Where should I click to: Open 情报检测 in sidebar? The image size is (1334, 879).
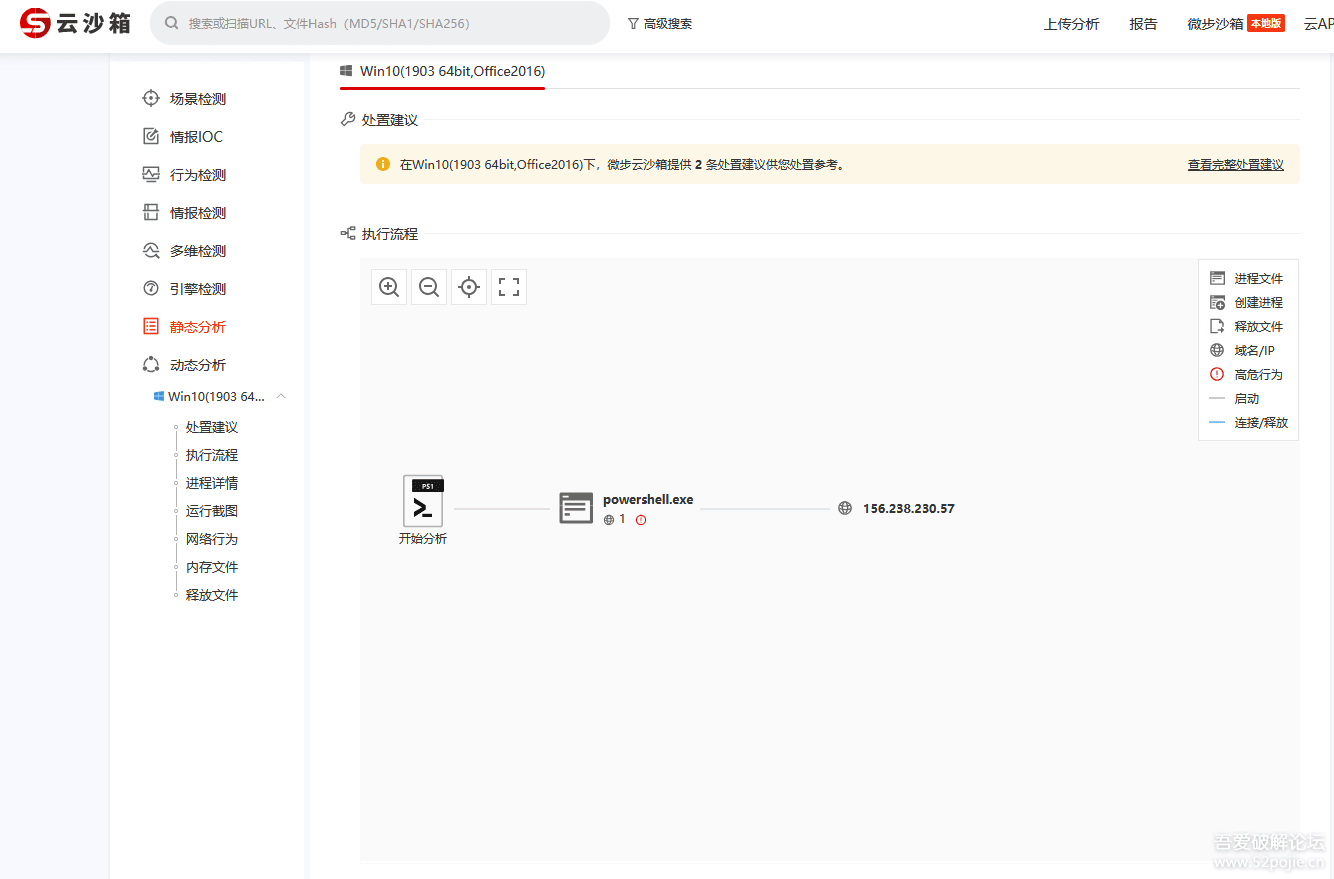click(198, 212)
